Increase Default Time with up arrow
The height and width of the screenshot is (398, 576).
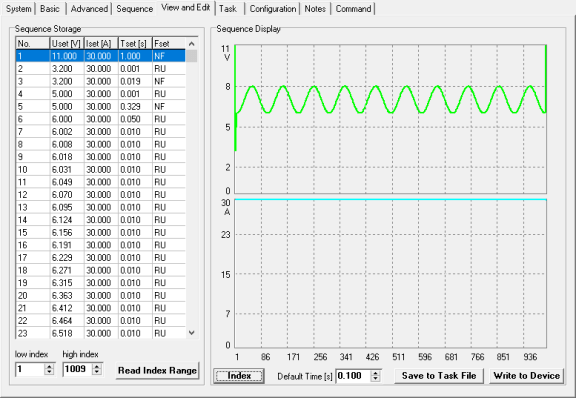pos(375,373)
